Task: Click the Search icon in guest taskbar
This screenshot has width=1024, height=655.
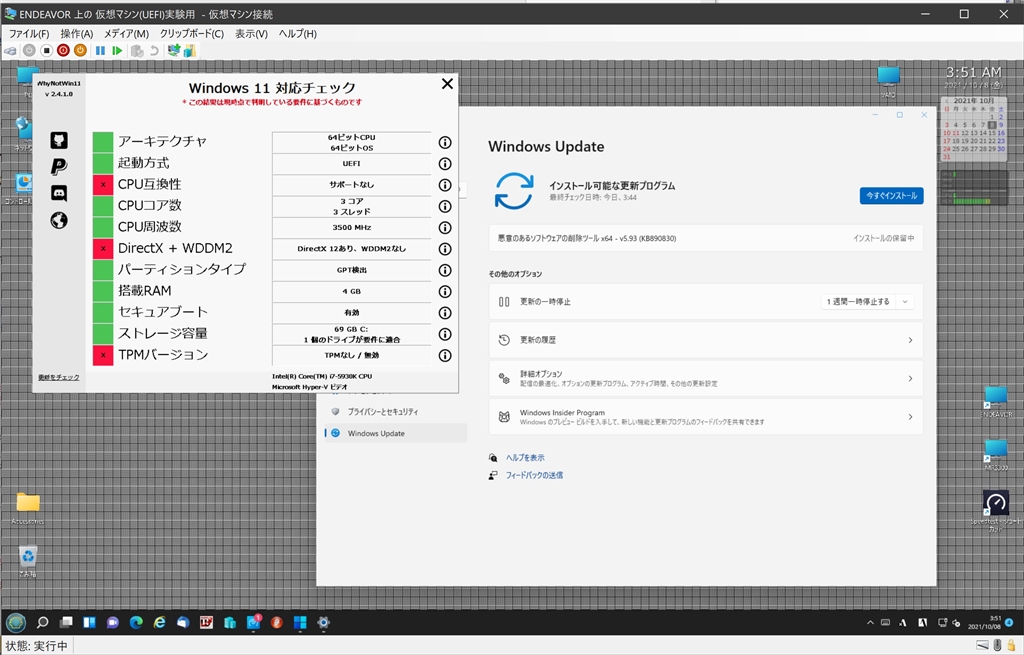Action: click(x=42, y=622)
